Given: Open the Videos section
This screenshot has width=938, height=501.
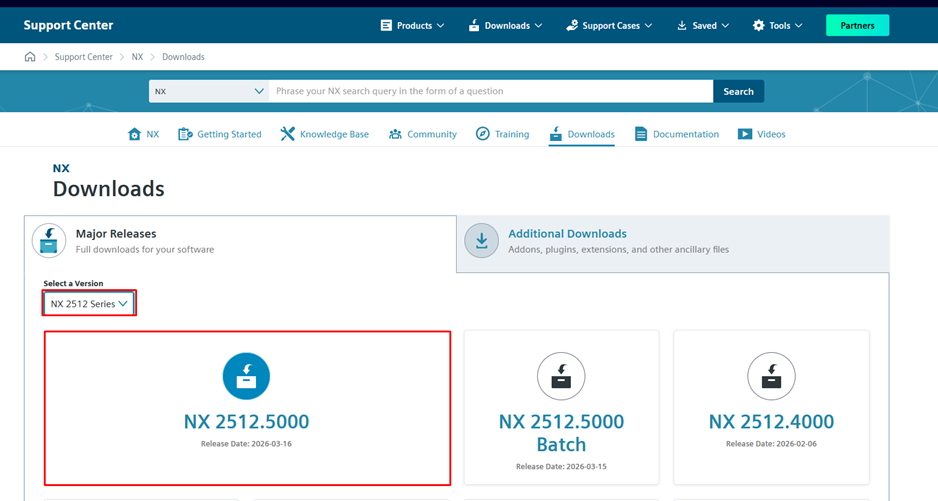Looking at the screenshot, I should tap(761, 134).
